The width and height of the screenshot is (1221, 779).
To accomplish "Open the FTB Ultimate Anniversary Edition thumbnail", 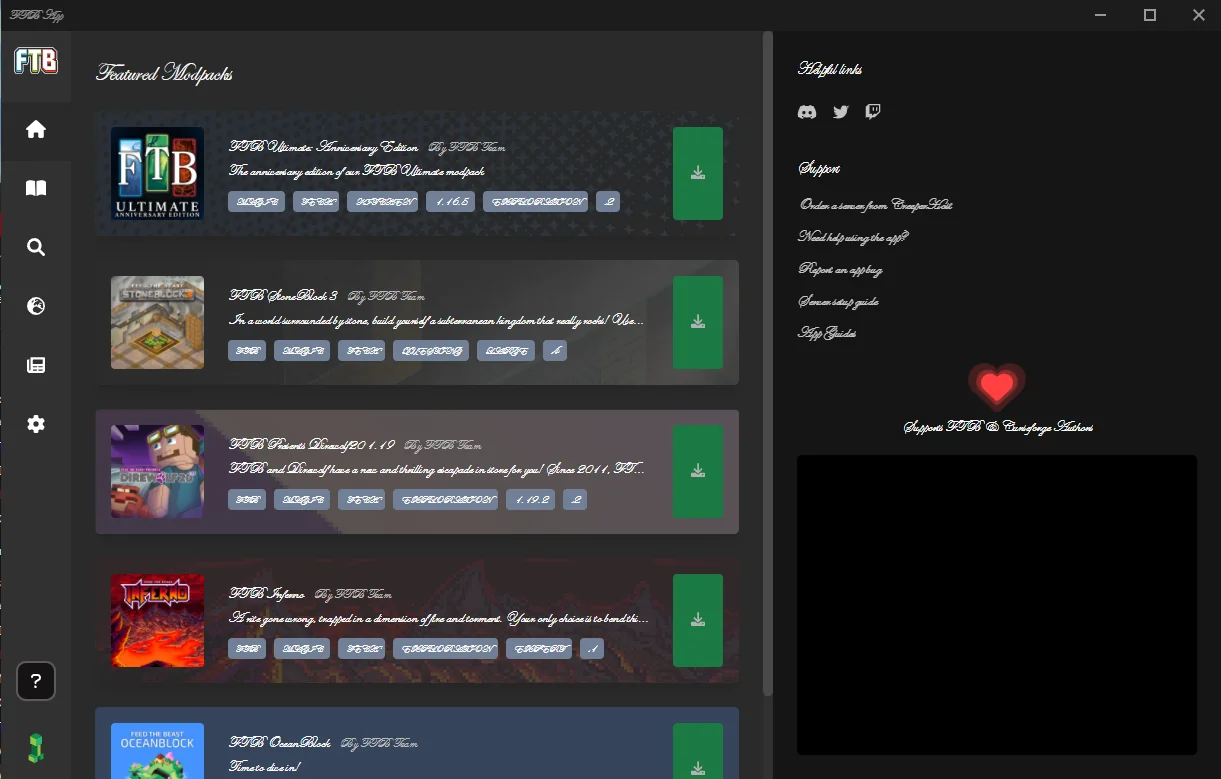I will (x=157, y=173).
